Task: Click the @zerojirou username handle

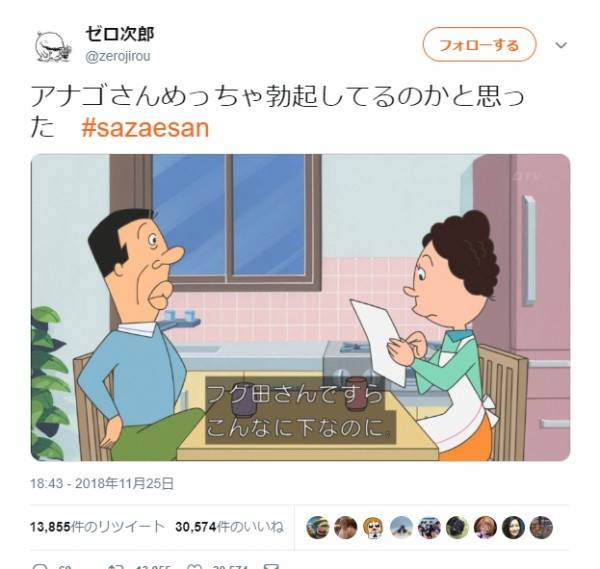Action: (x=118, y=56)
